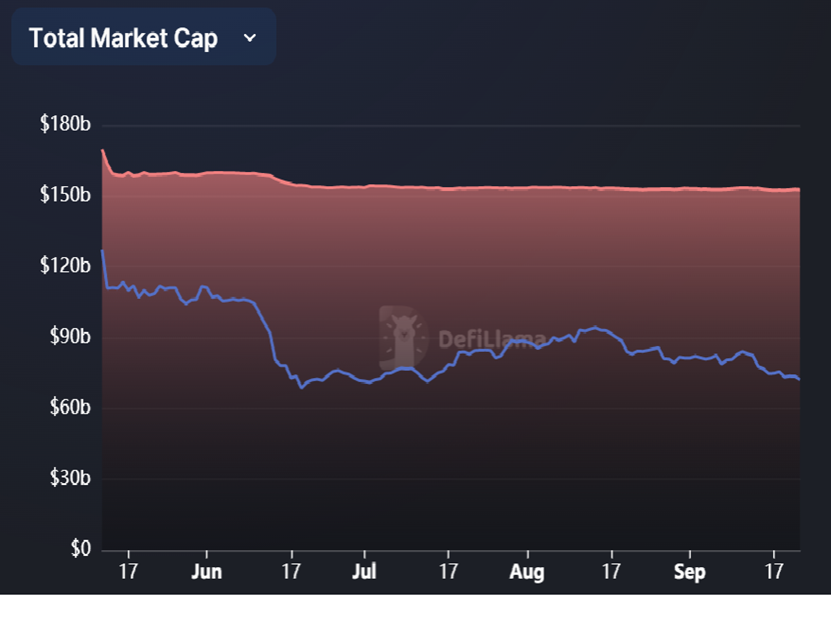This screenshot has width=831, height=624.
Task: Click the leftmost 17 date axis label
Action: pyautogui.click(x=127, y=572)
